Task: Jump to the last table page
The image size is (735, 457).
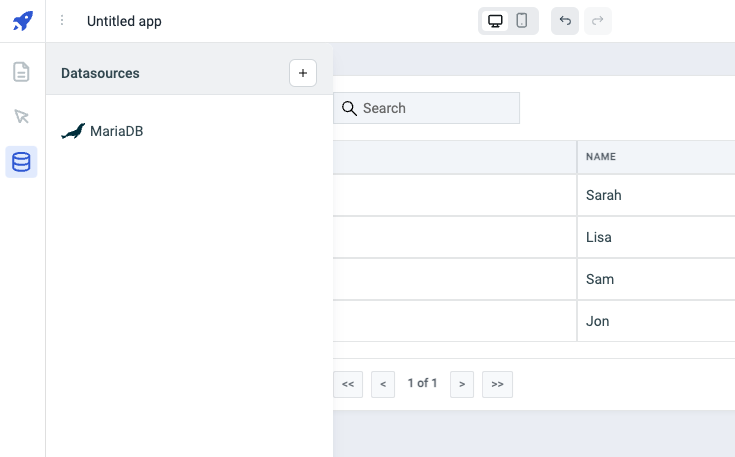Action: pos(497,384)
